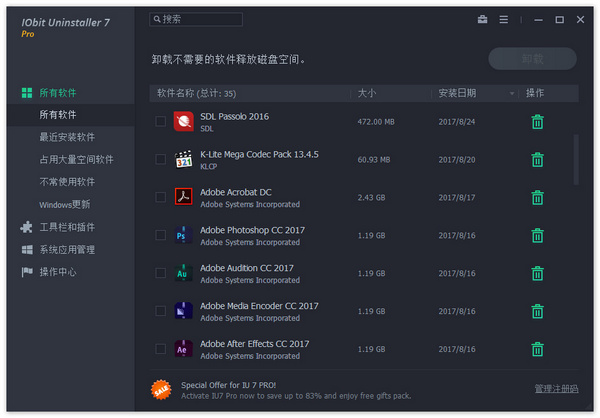Select 不常使用软件 in sidebar
Screen dimensions: 600x418
pos(67,182)
